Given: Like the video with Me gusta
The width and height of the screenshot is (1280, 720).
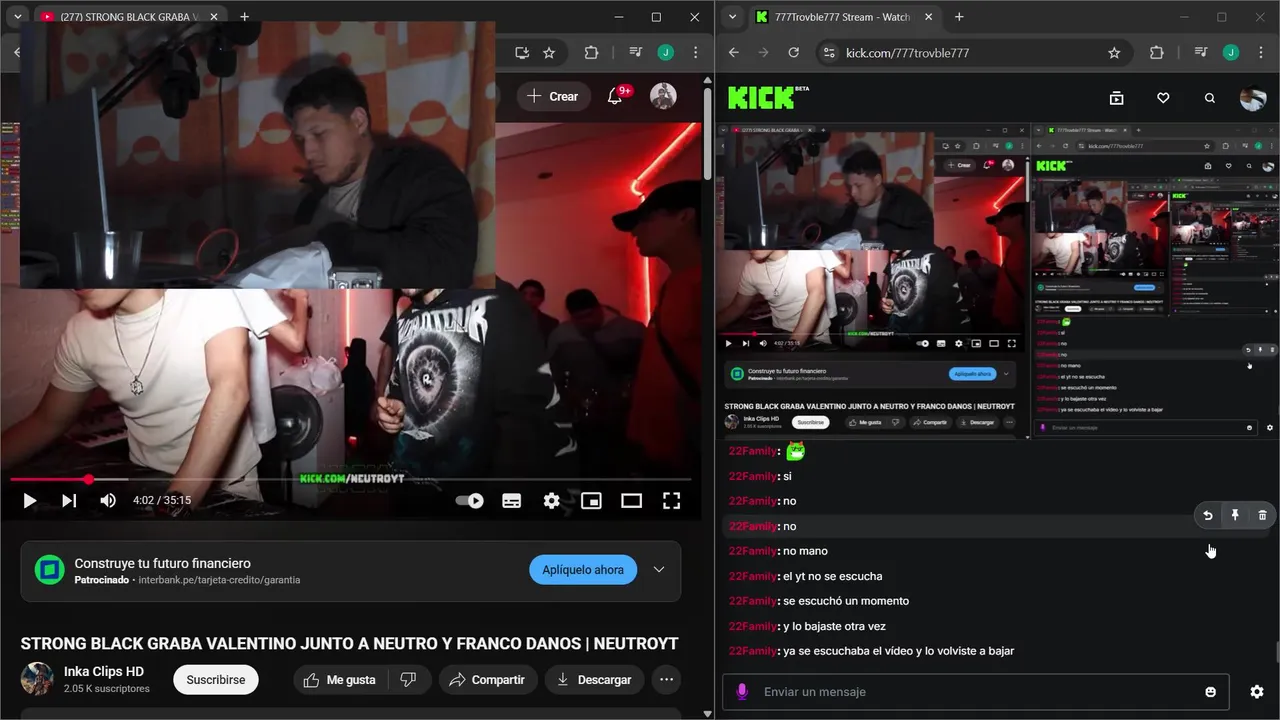Looking at the screenshot, I should click(340, 680).
